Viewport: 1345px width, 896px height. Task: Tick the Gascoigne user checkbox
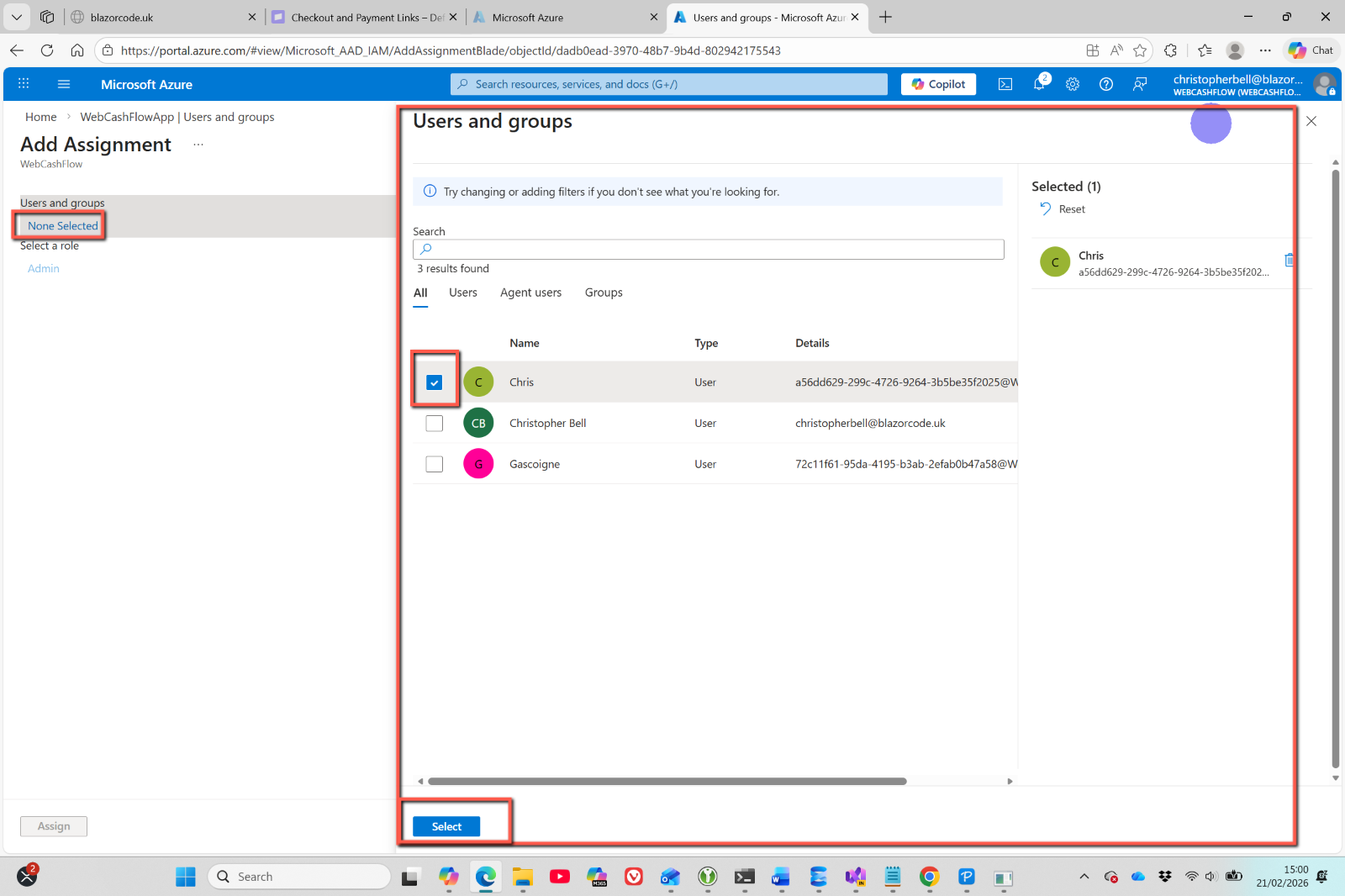[435, 464]
